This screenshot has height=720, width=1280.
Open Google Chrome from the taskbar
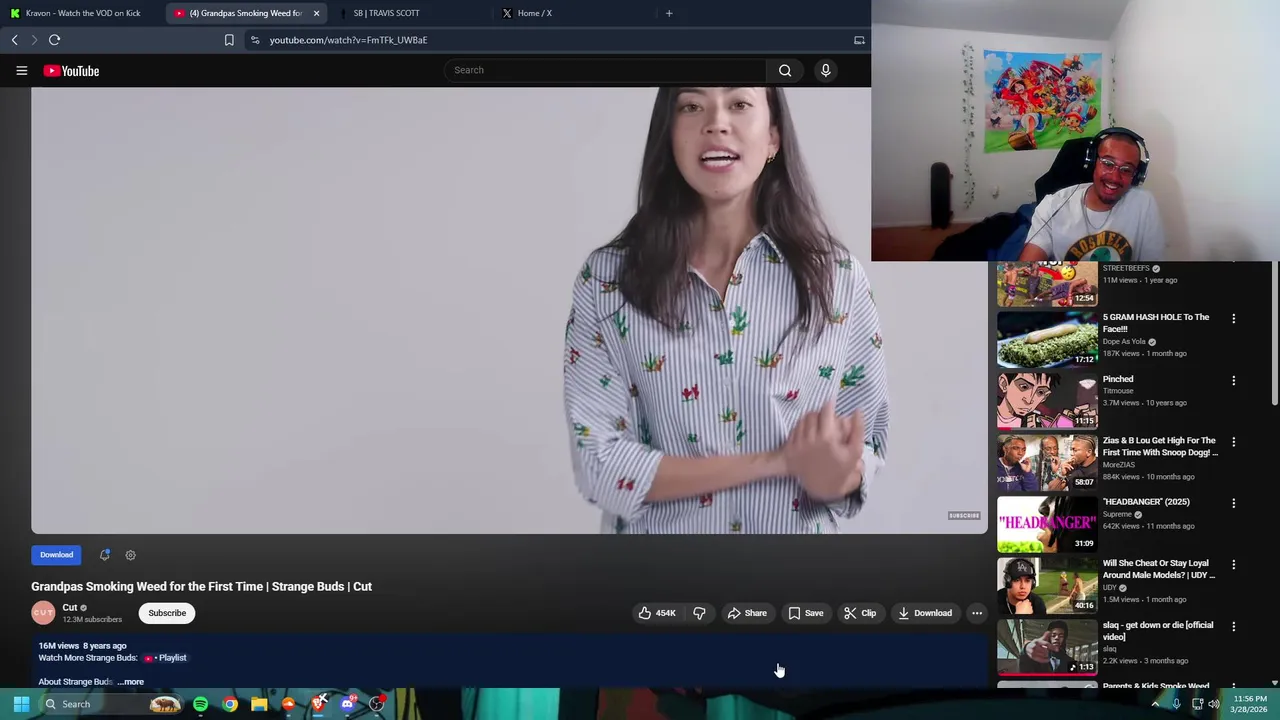230,704
